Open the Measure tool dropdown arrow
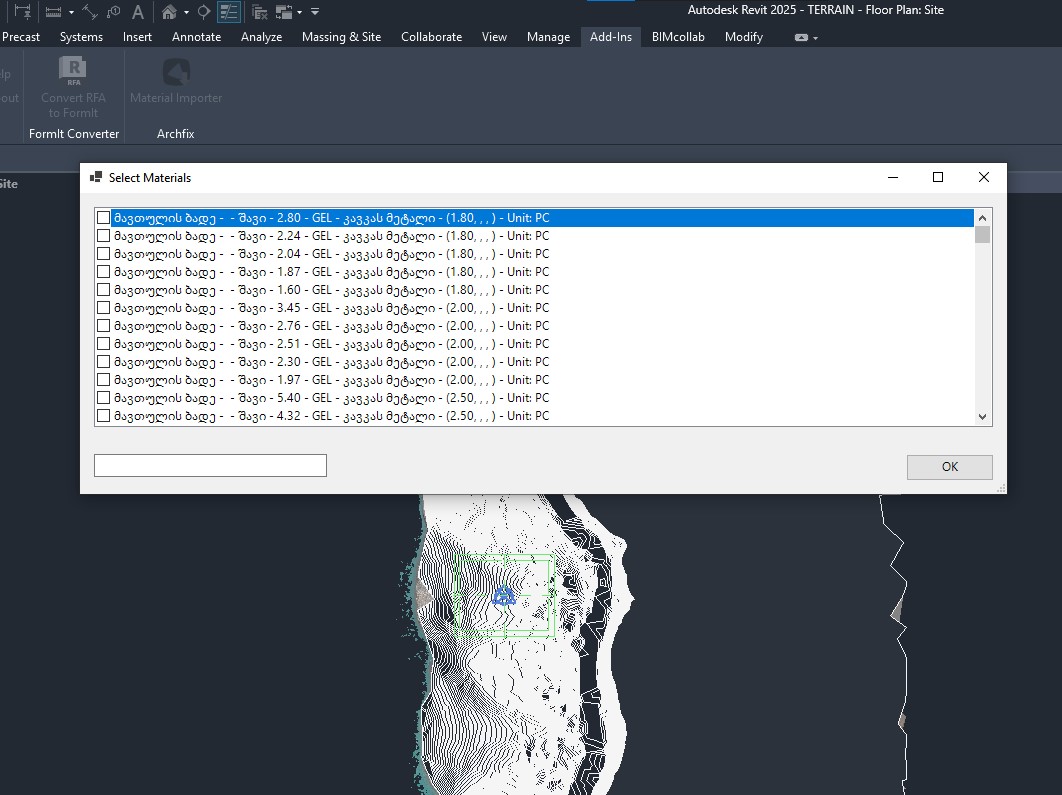The width and height of the screenshot is (1062, 795). pos(71,12)
